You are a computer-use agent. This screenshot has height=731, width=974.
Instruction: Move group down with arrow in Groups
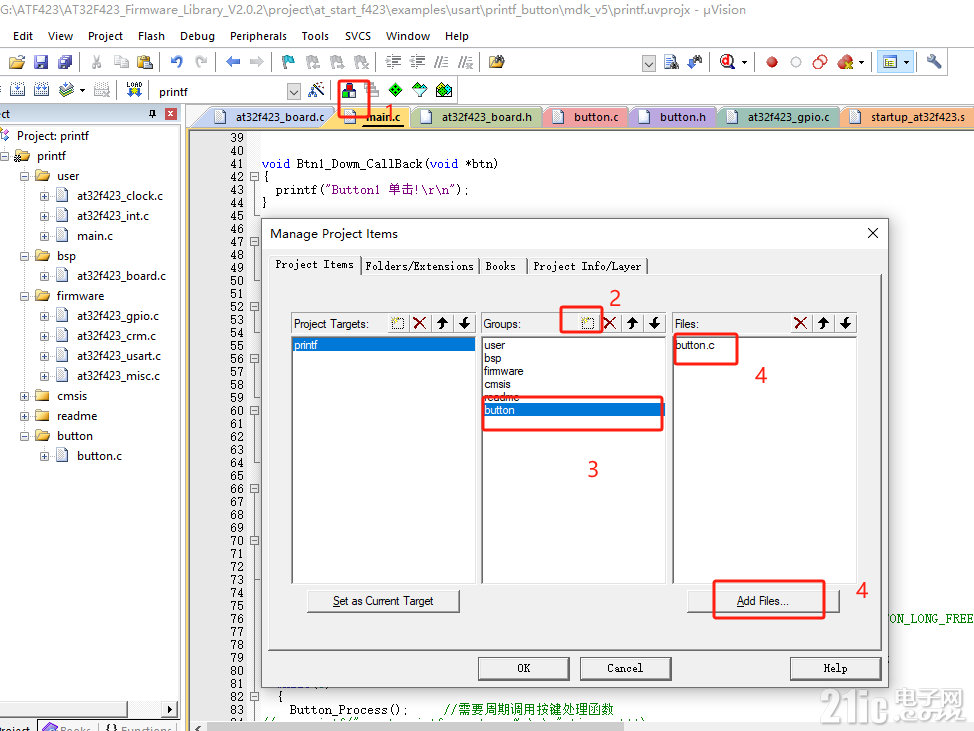(655, 323)
